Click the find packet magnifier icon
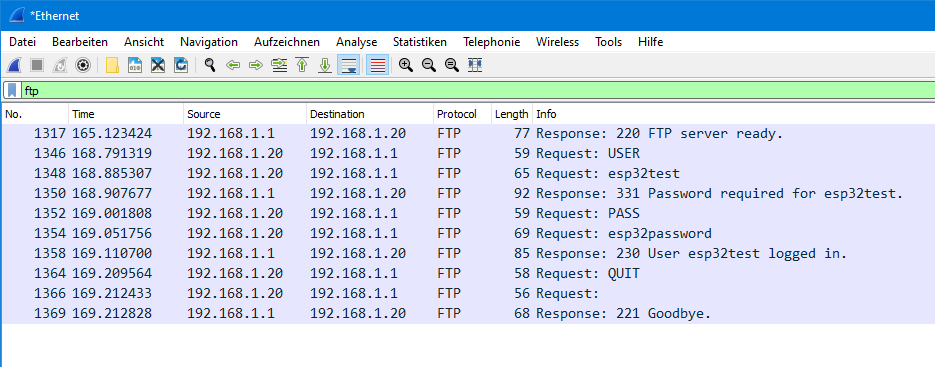 tap(209, 65)
